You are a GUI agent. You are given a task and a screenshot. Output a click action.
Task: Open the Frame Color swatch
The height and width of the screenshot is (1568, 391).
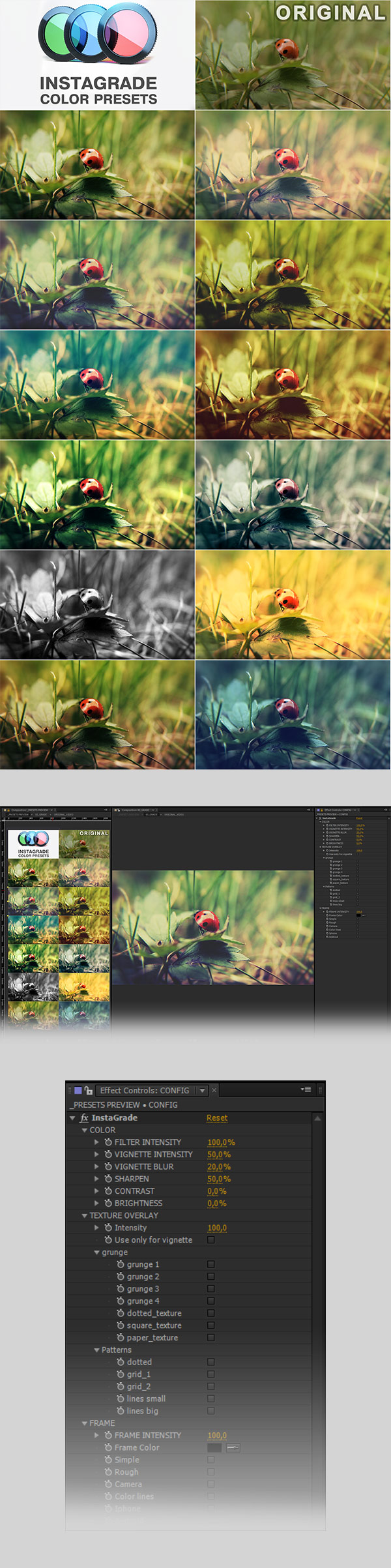pyautogui.click(x=214, y=1447)
